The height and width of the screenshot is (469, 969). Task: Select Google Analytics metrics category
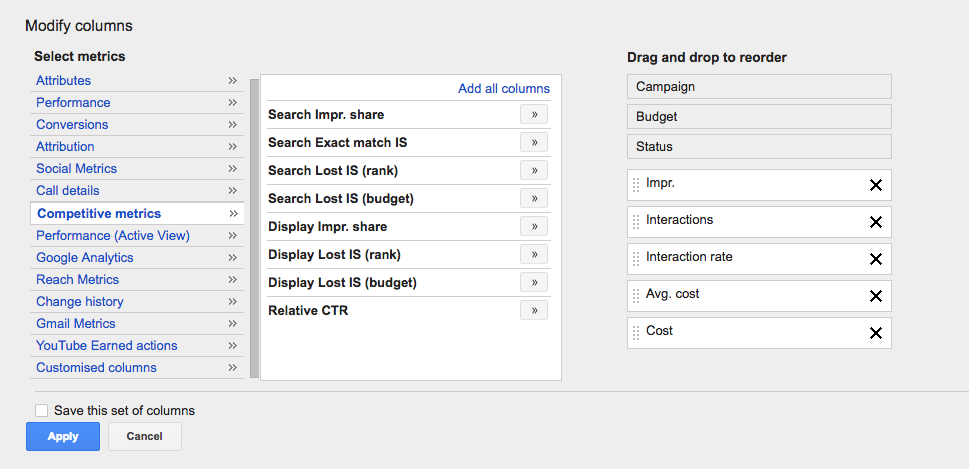(x=84, y=258)
